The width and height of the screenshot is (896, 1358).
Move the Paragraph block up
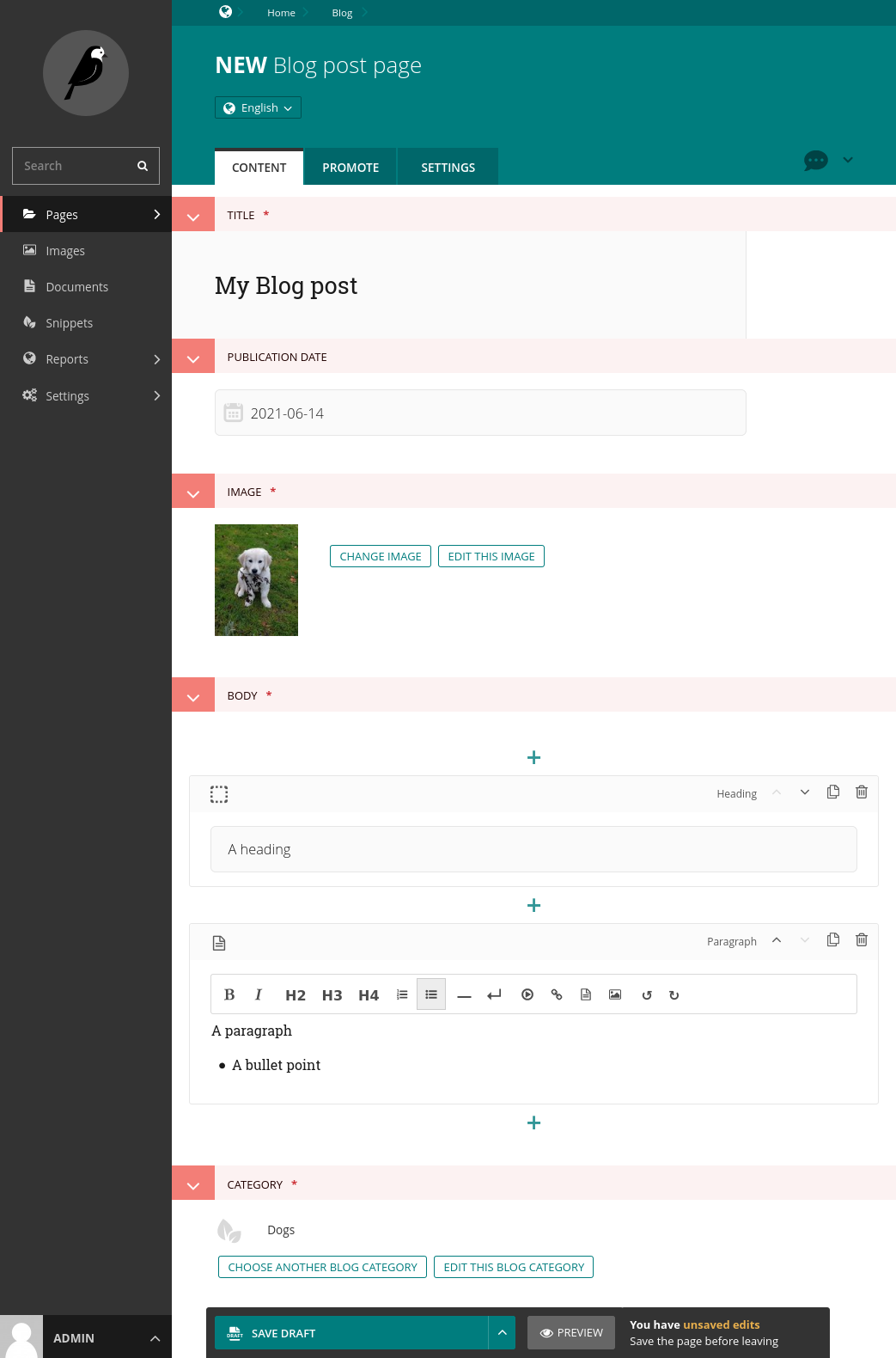777,940
